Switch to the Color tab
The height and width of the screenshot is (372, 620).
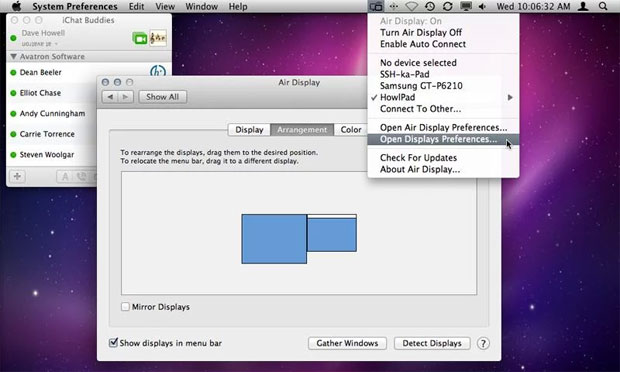coord(351,130)
